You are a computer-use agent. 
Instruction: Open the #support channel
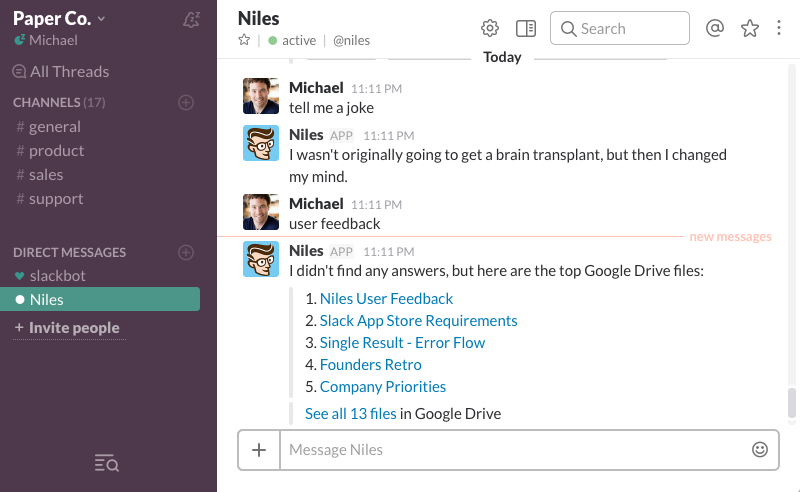(x=49, y=199)
